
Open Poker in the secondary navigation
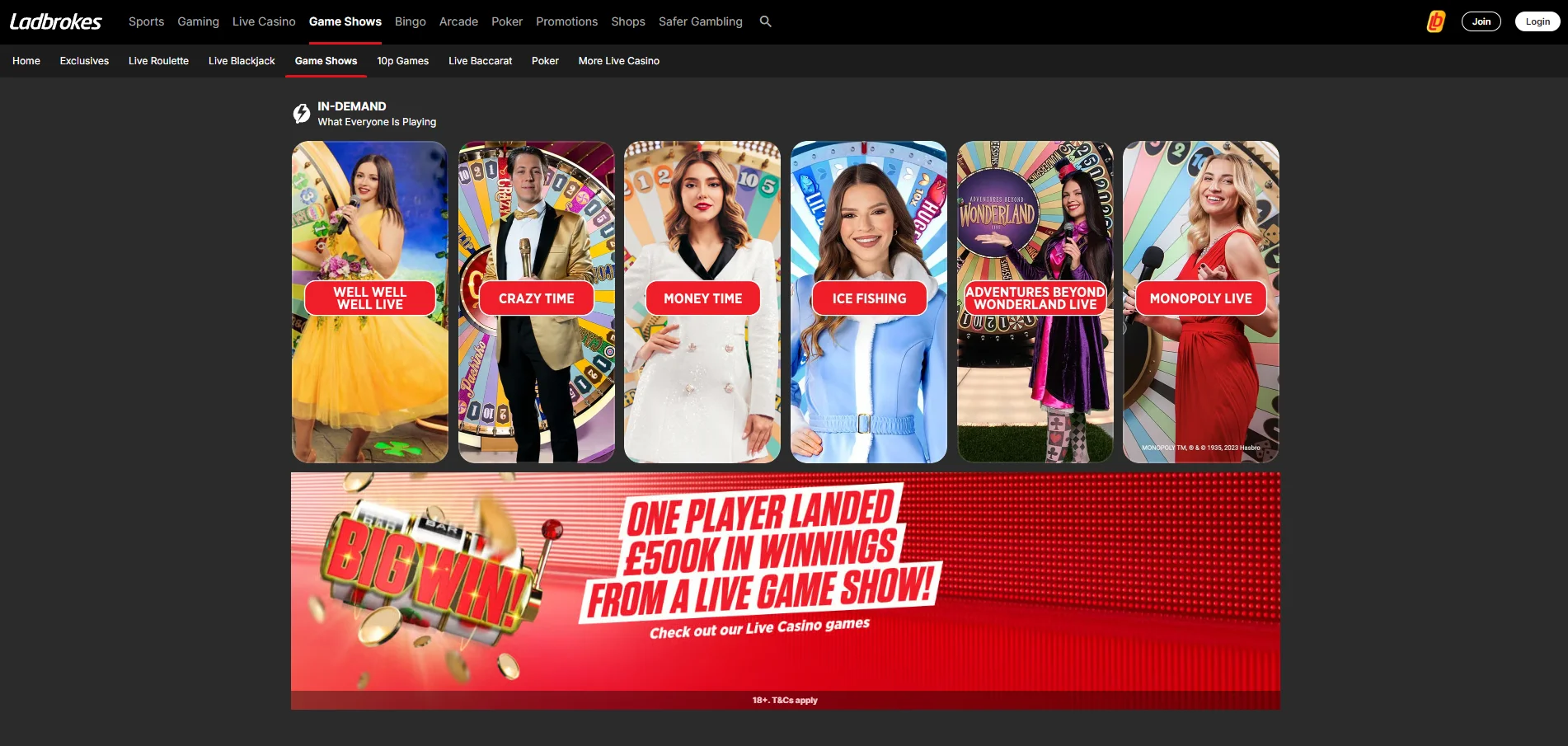(x=545, y=61)
